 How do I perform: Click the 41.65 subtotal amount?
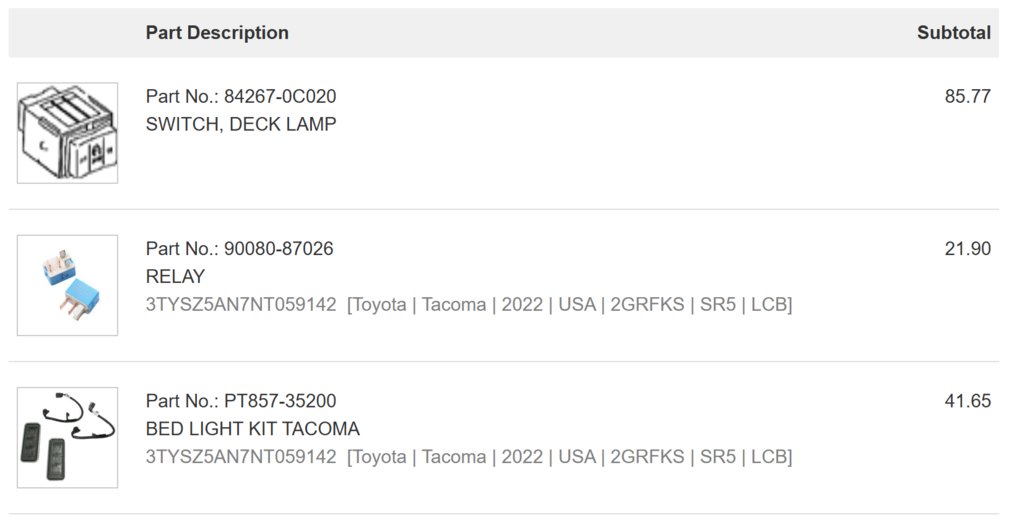(x=968, y=400)
